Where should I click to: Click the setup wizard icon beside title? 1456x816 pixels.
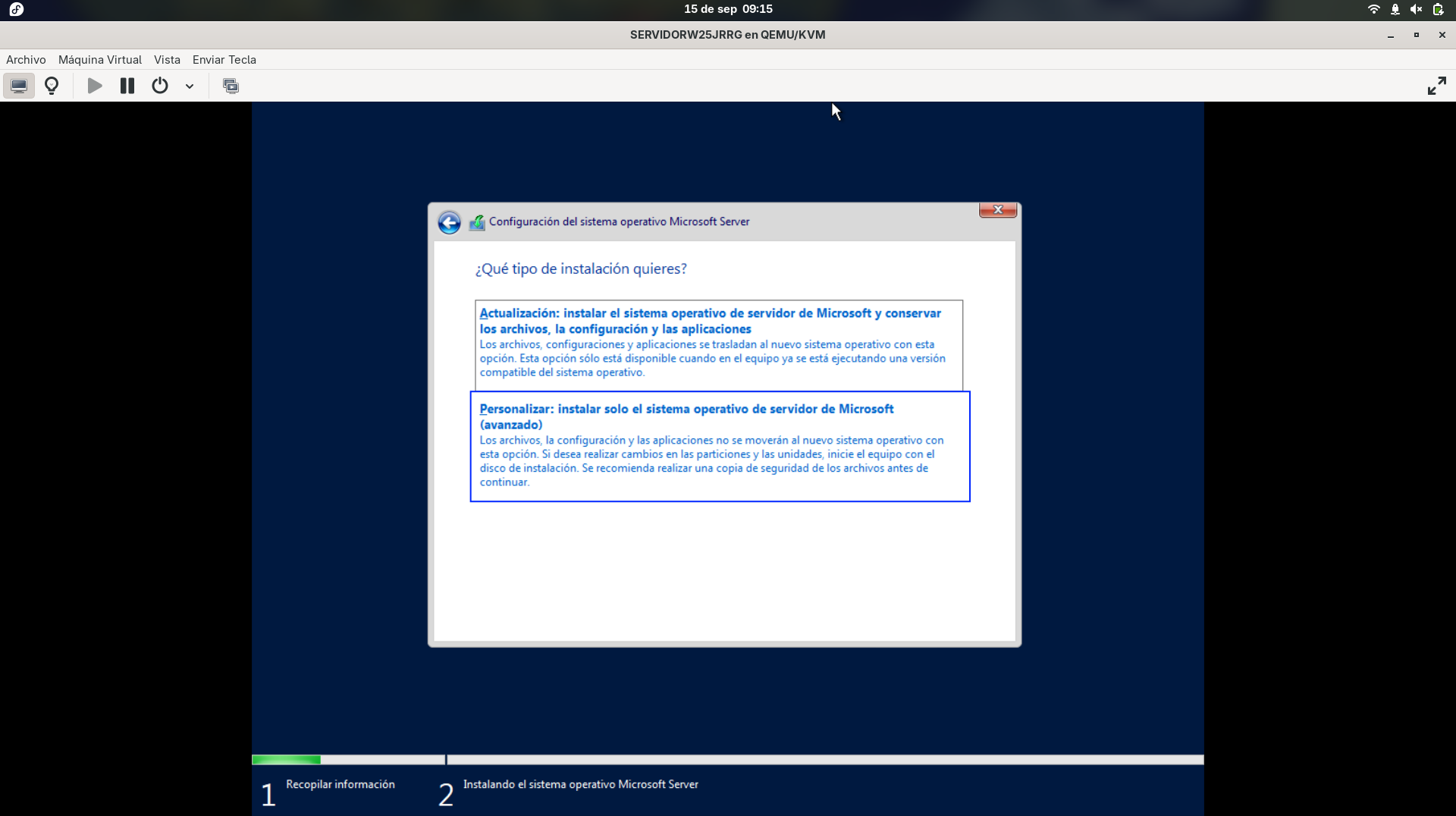pos(477,222)
